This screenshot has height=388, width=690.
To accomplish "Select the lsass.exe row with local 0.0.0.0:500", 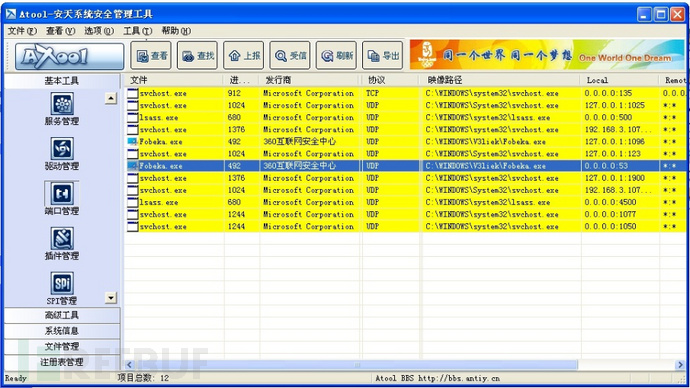I will tap(405, 117).
